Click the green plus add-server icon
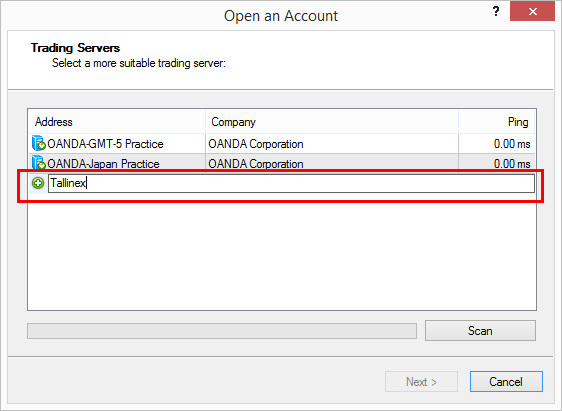Viewport: 562px width, 411px height. coord(38,183)
